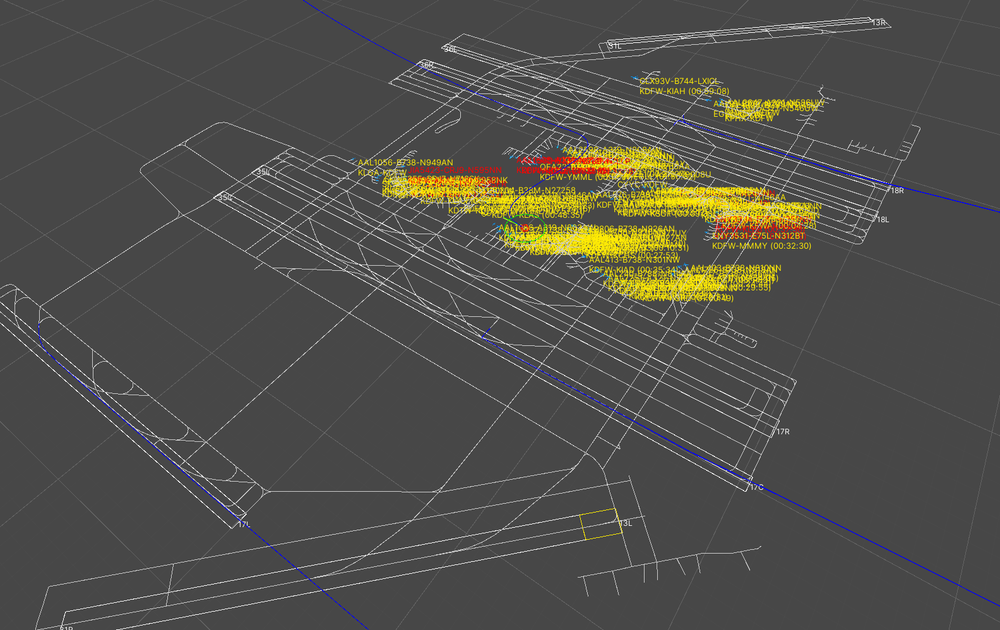Click the 35C runway end label

click(x=226, y=198)
